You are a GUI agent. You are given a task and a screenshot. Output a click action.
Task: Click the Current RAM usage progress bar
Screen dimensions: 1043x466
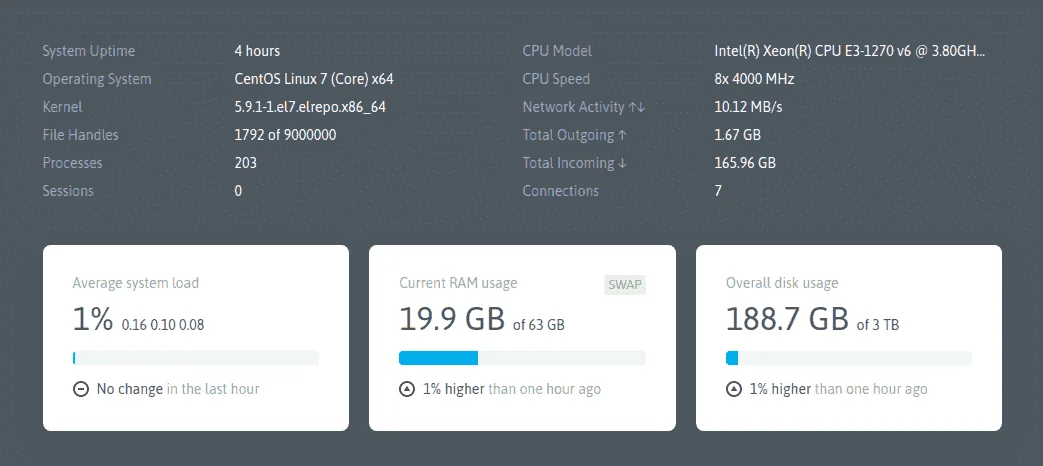pyautogui.click(x=522, y=358)
